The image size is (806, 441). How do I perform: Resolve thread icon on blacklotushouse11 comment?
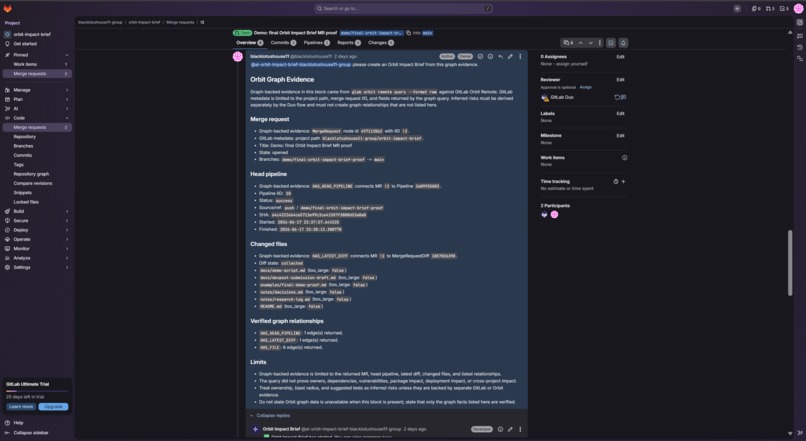coord(480,57)
